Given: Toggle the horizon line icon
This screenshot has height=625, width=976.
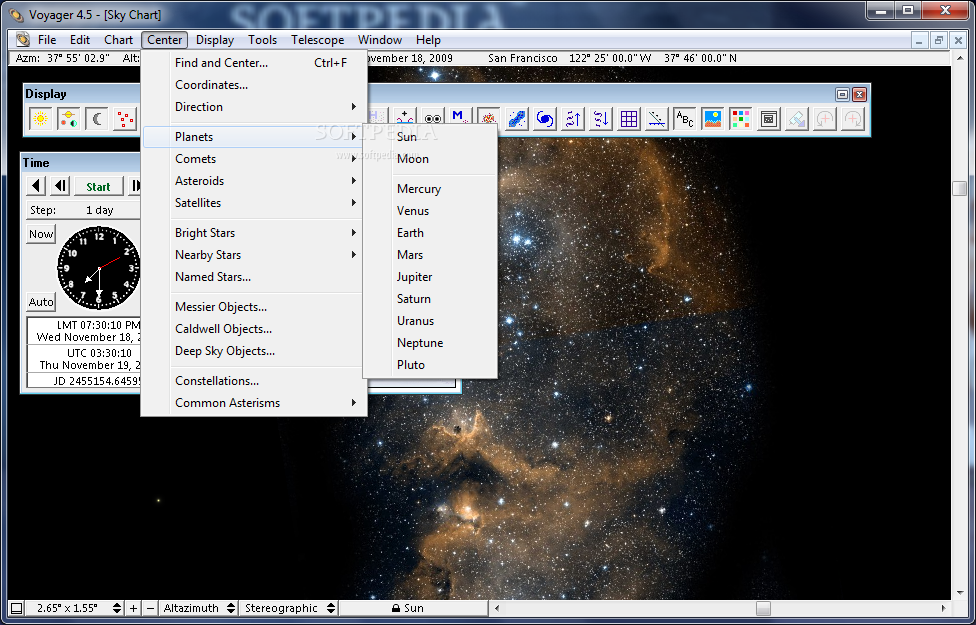Looking at the screenshot, I should (x=657, y=118).
